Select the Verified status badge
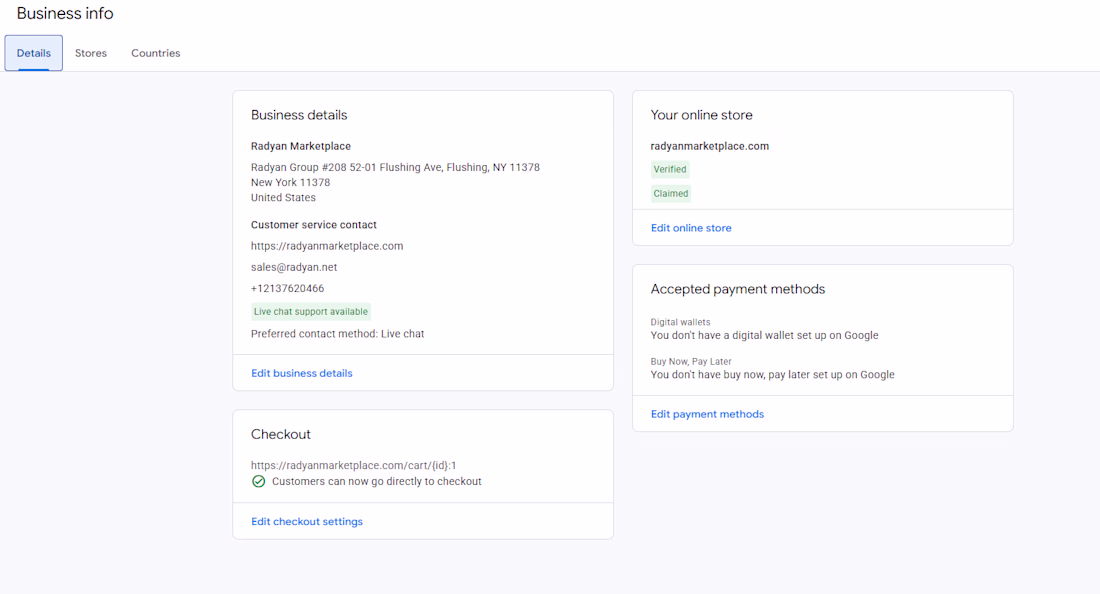 (x=670, y=169)
